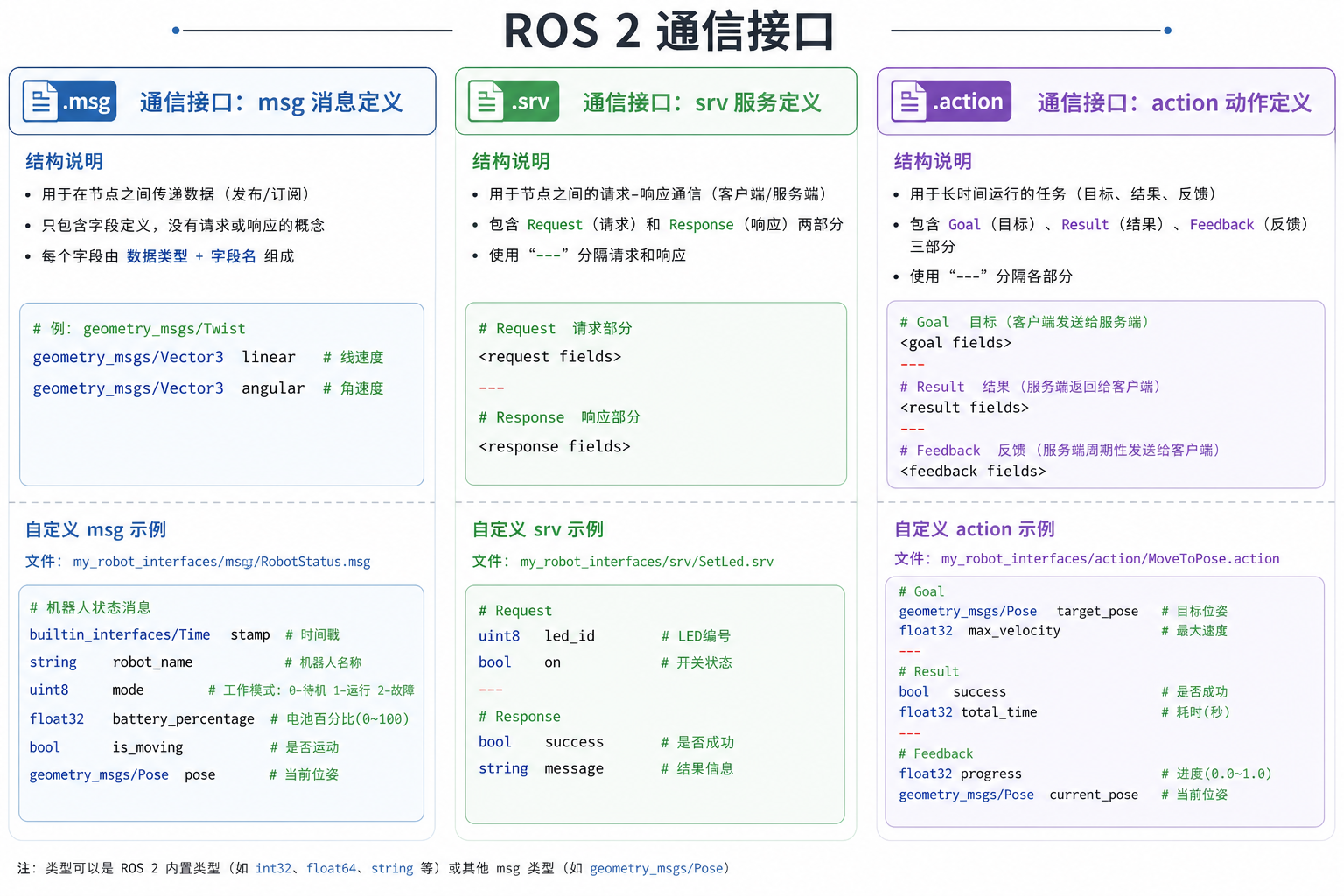Click the 'string robot_name' line
This screenshot has height=896, width=1344.
pyautogui.click(x=195, y=662)
